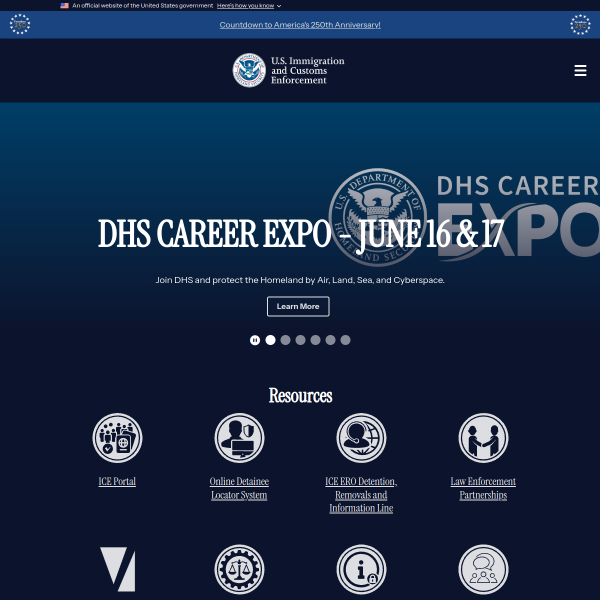The image size is (600, 600).
Task: Click the DHS Career Expo banner image
Action: coord(464,217)
